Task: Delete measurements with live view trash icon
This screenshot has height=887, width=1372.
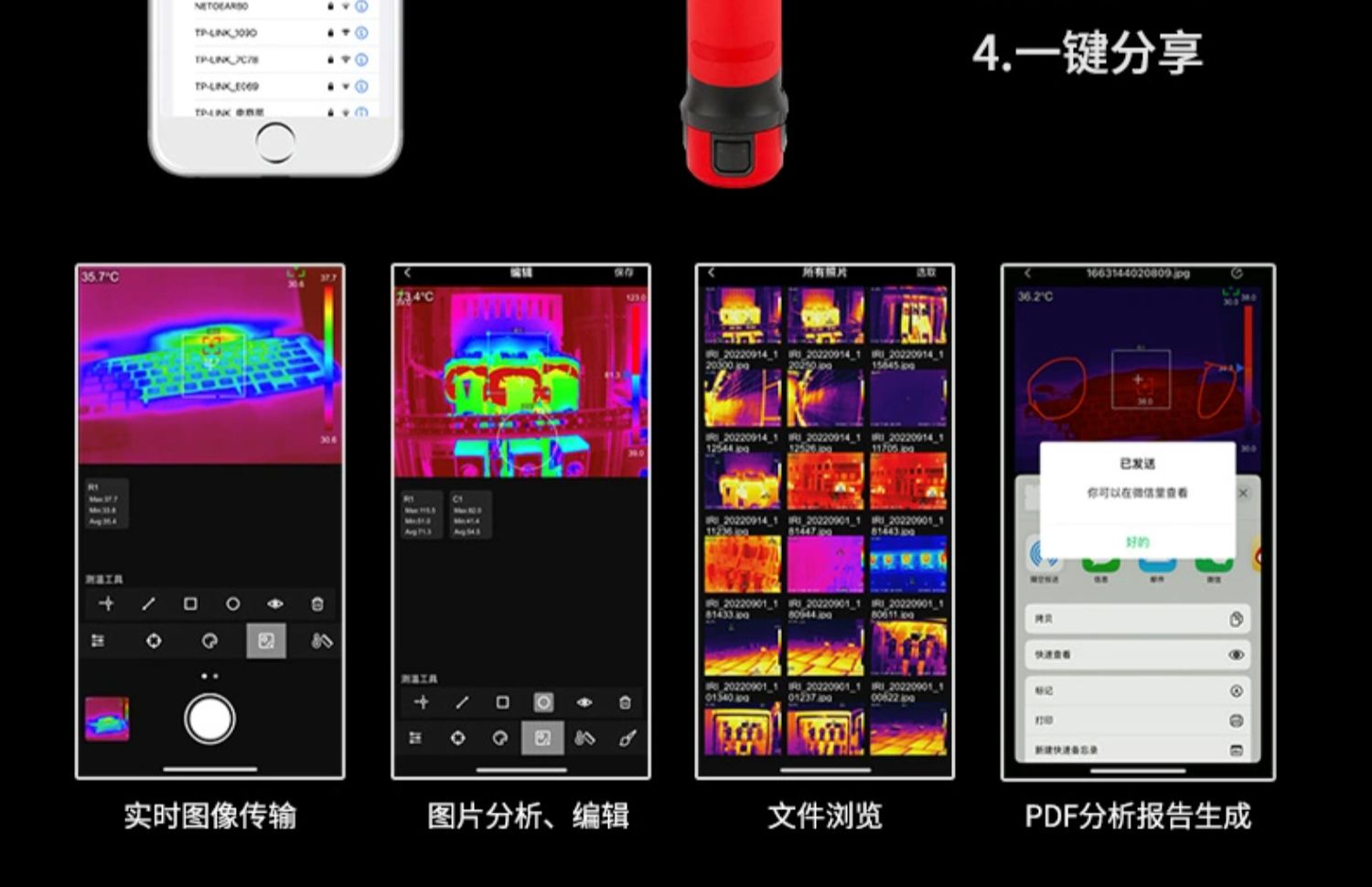Action: point(317,604)
